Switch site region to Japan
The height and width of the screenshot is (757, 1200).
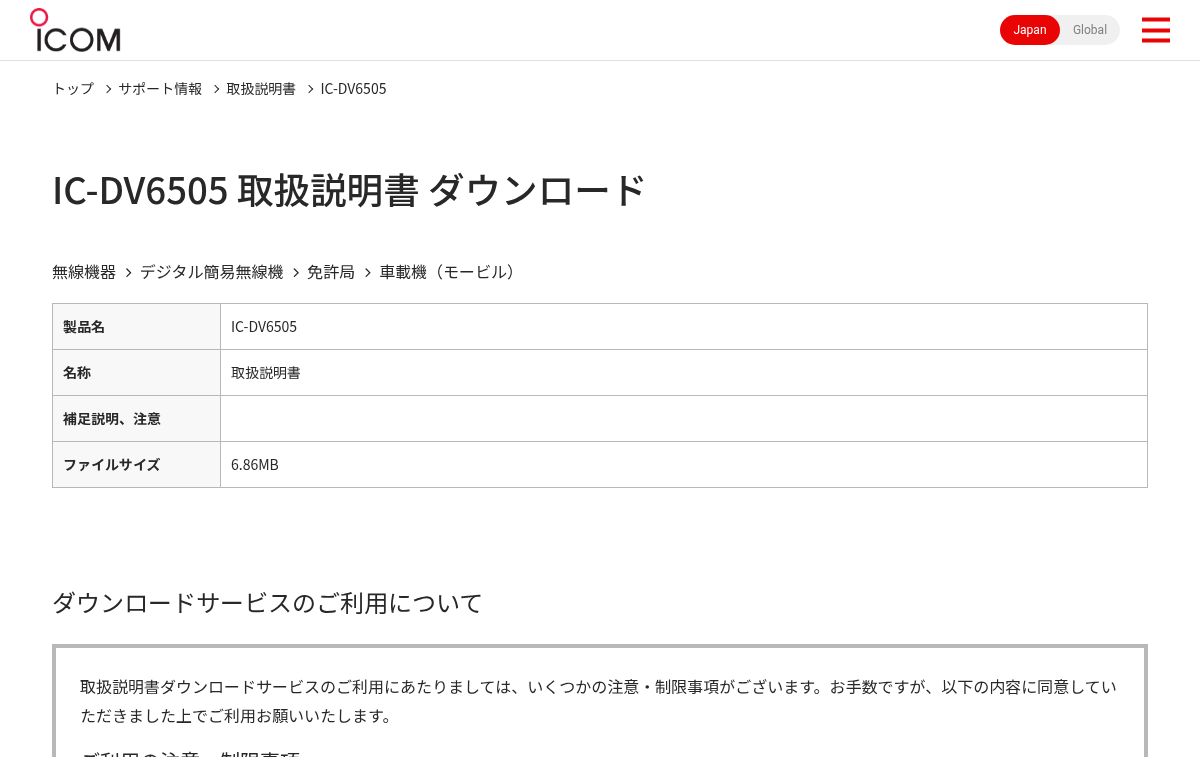pyautogui.click(x=1030, y=30)
